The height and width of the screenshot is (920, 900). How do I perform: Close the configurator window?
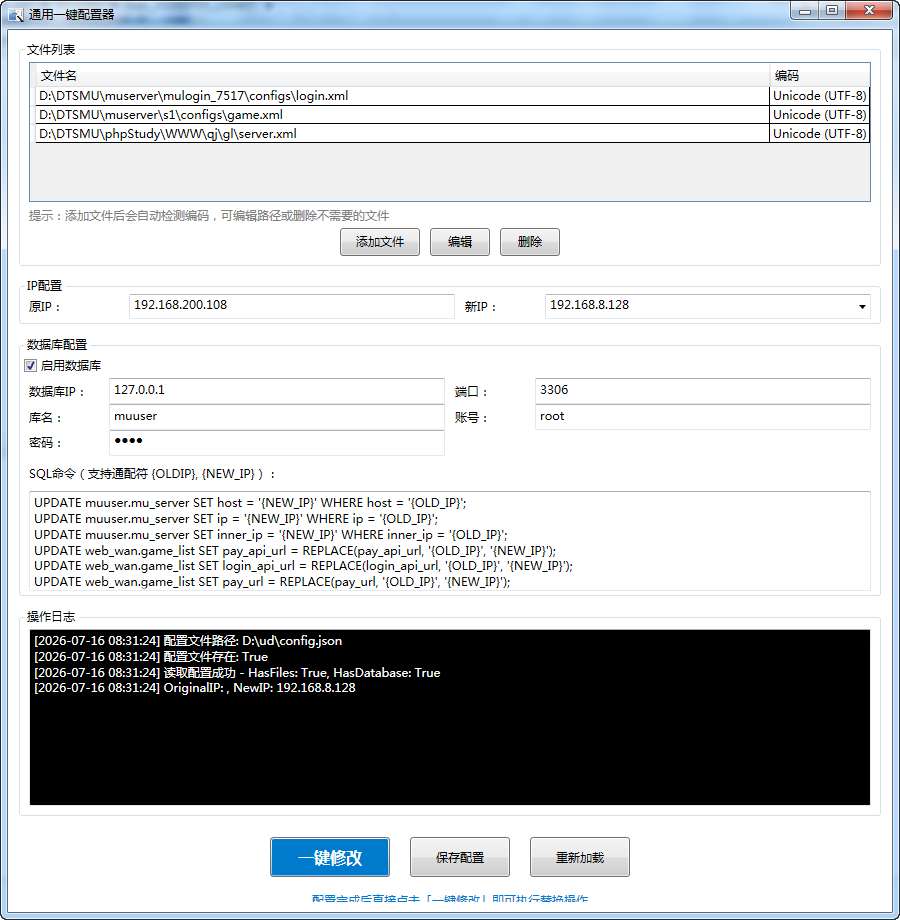869,11
